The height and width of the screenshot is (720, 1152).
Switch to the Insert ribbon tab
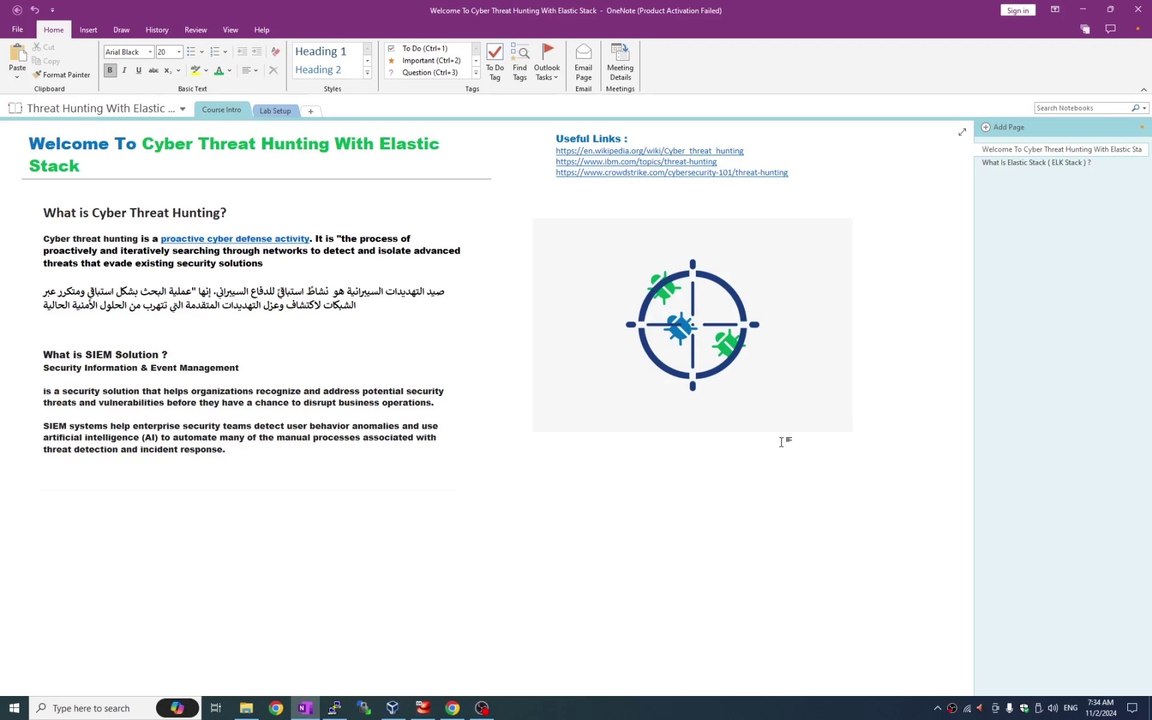pyautogui.click(x=88, y=30)
